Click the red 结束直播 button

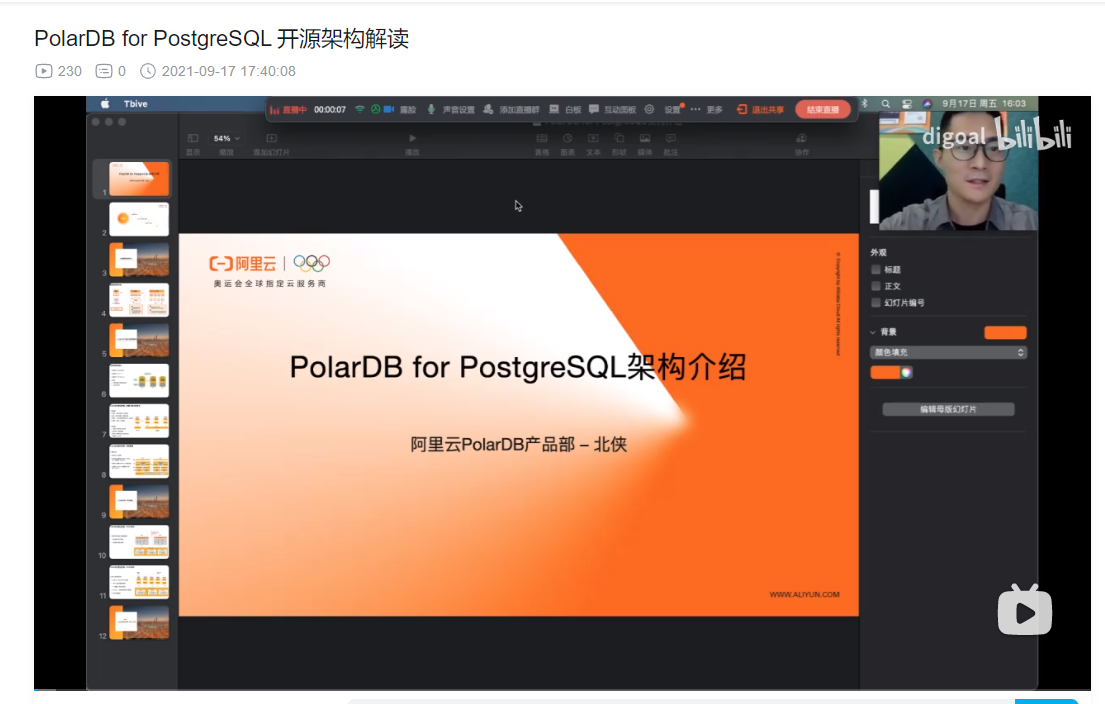pos(822,109)
